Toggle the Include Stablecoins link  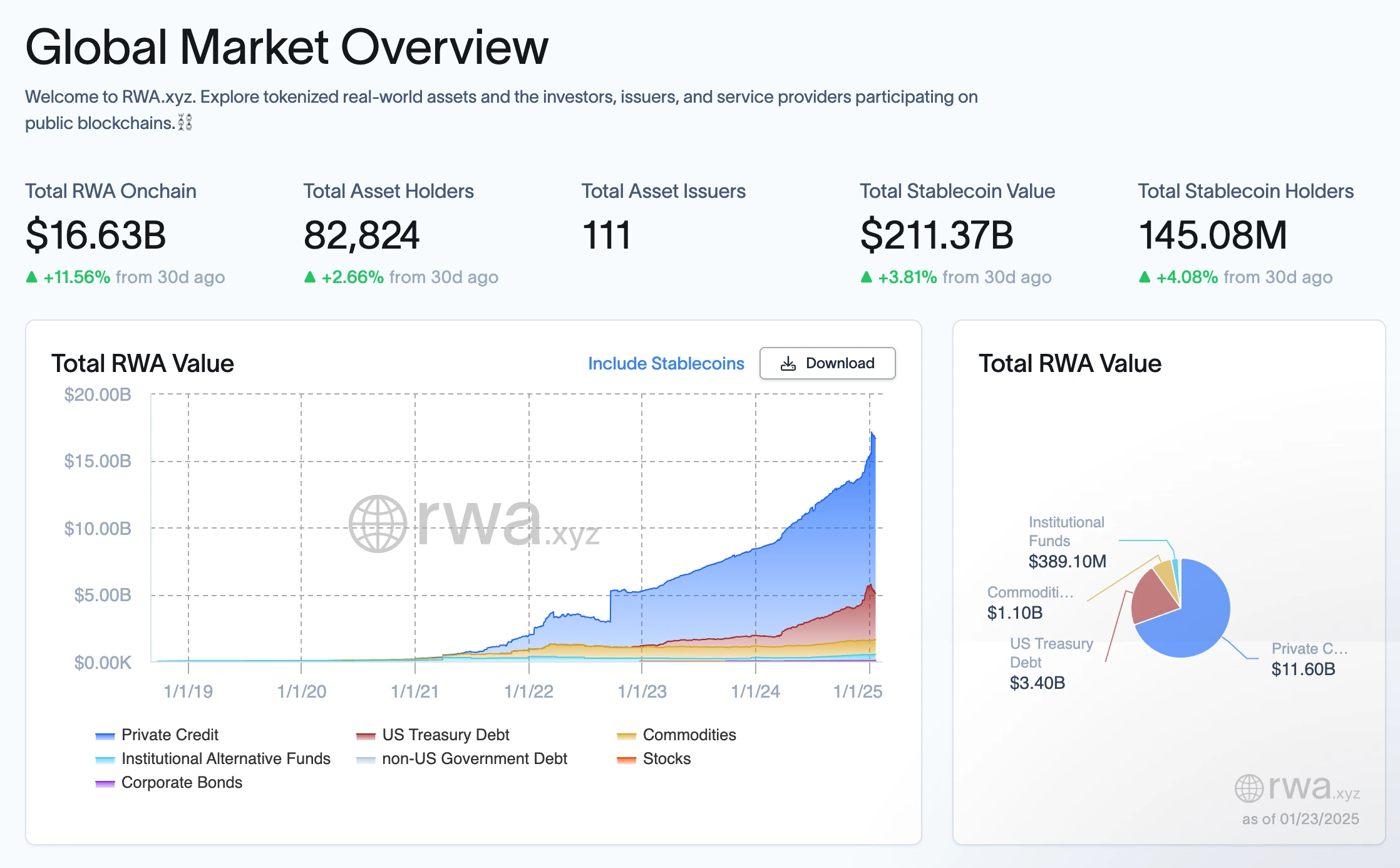(666, 363)
